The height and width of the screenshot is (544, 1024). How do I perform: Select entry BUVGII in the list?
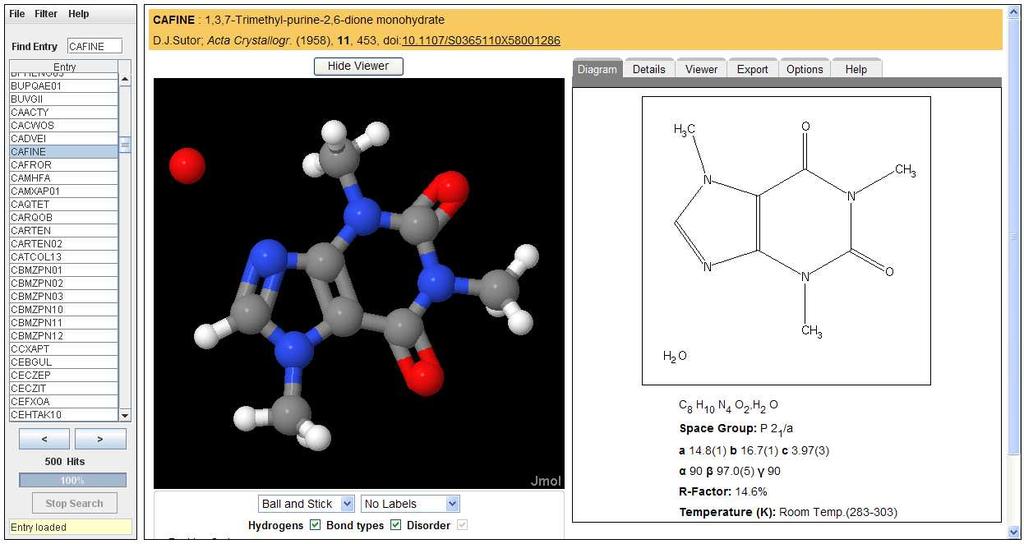(x=63, y=99)
